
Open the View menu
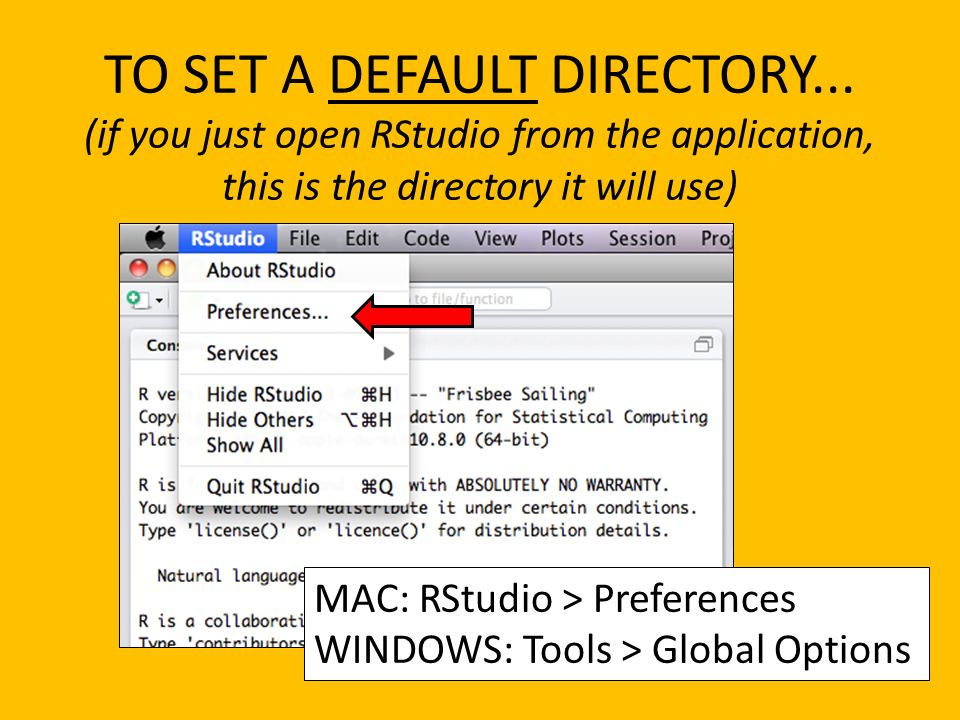click(495, 238)
